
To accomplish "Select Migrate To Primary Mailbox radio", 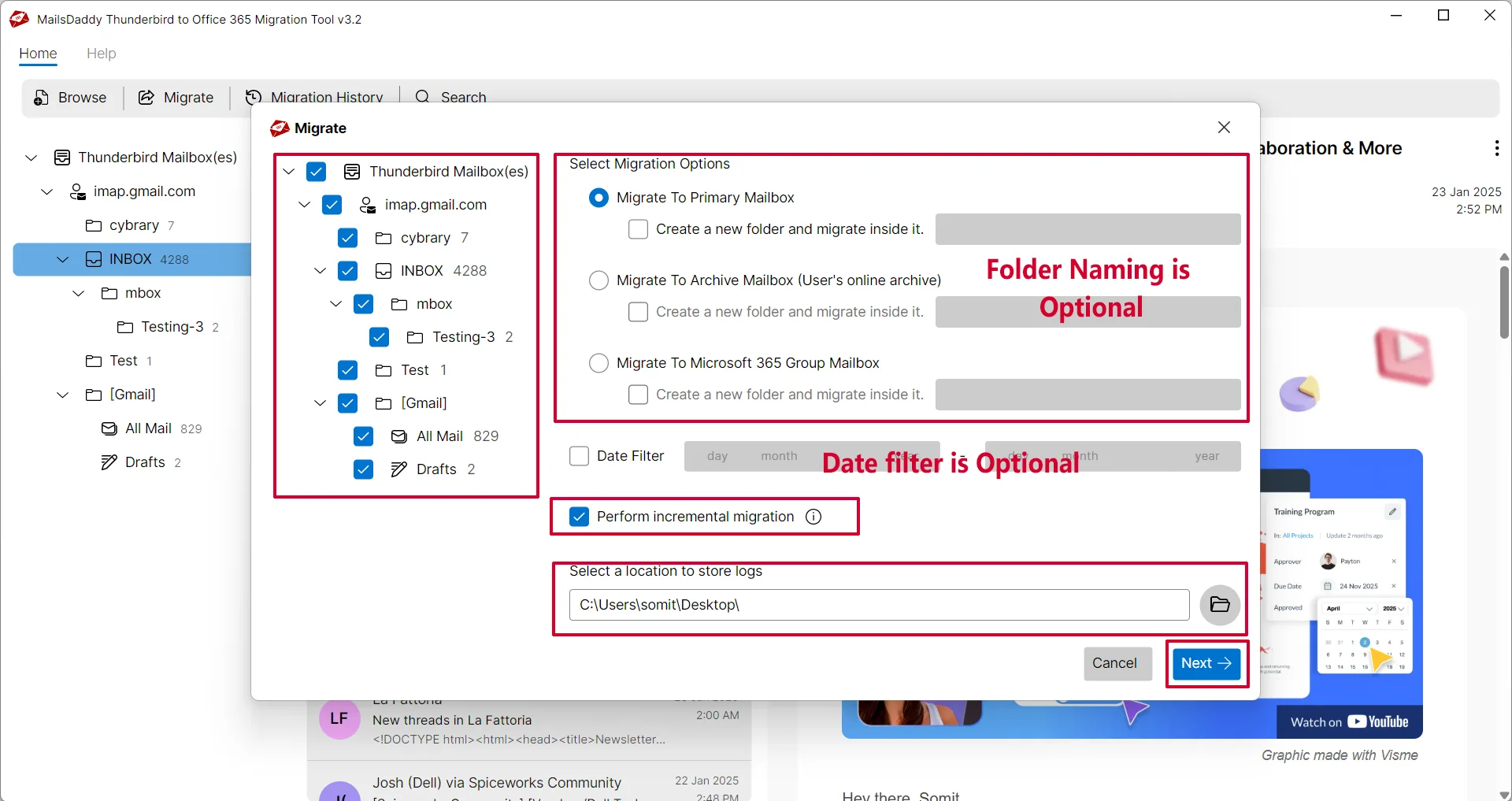I will 599,198.
